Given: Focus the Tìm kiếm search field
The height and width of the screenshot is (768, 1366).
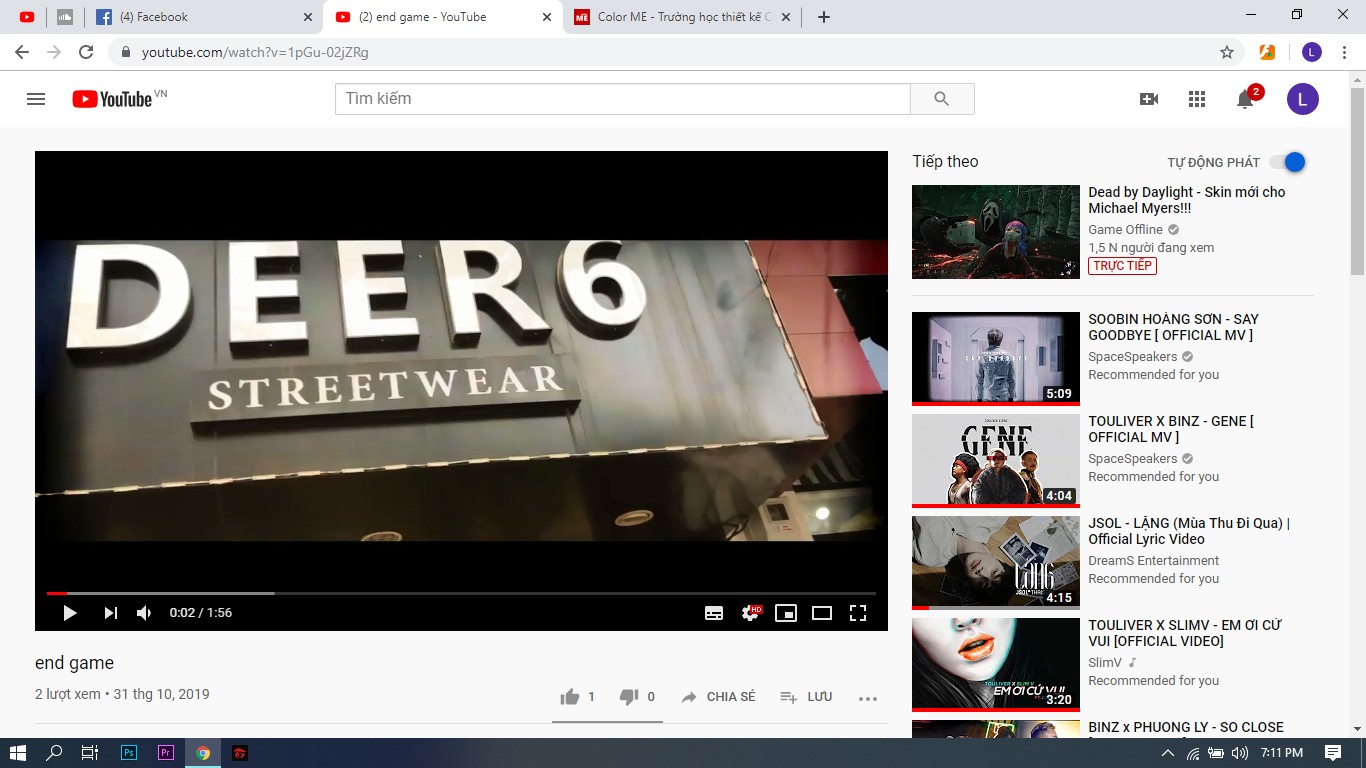Looking at the screenshot, I should click(623, 99).
